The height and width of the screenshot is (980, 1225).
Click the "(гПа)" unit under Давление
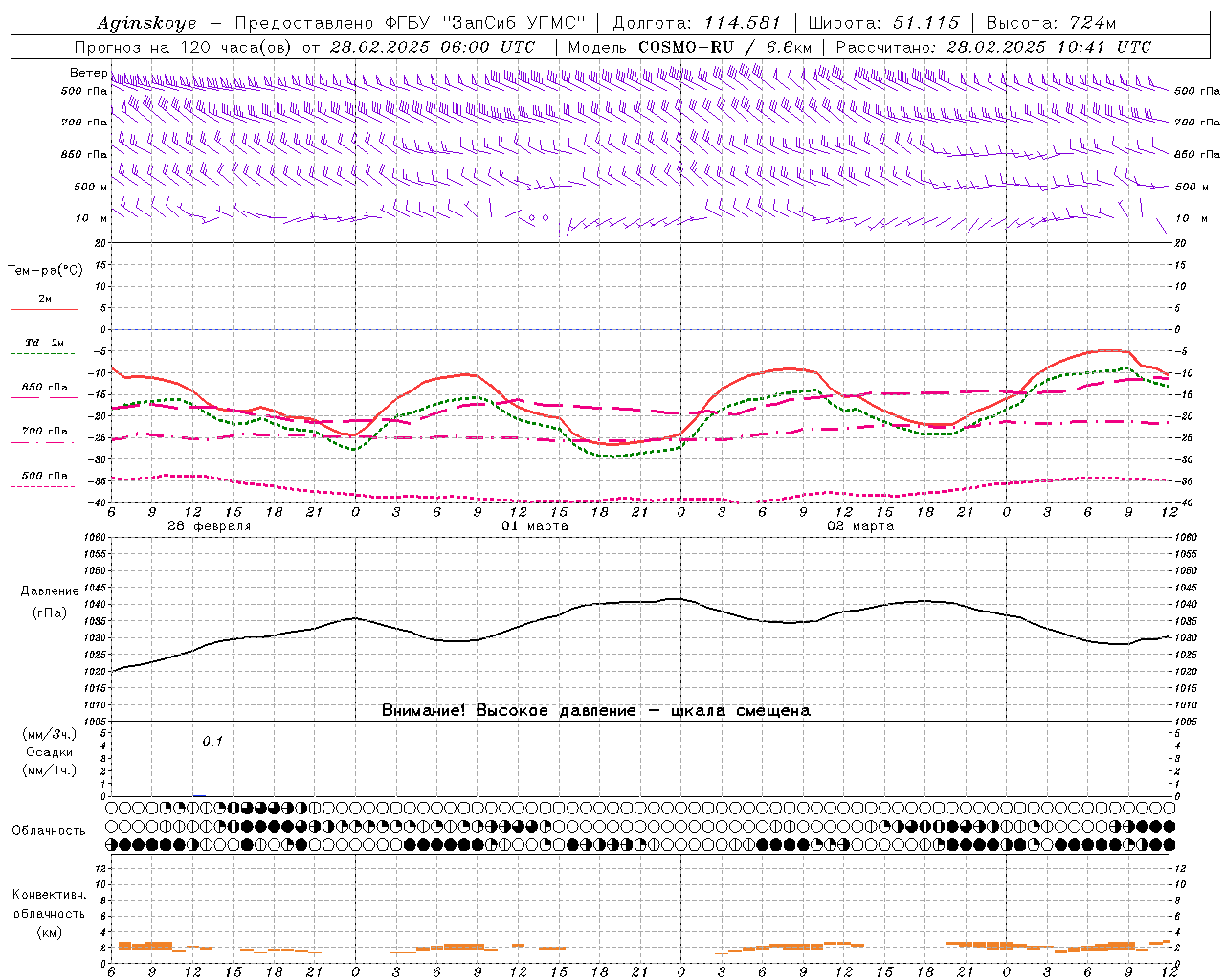coord(49,612)
